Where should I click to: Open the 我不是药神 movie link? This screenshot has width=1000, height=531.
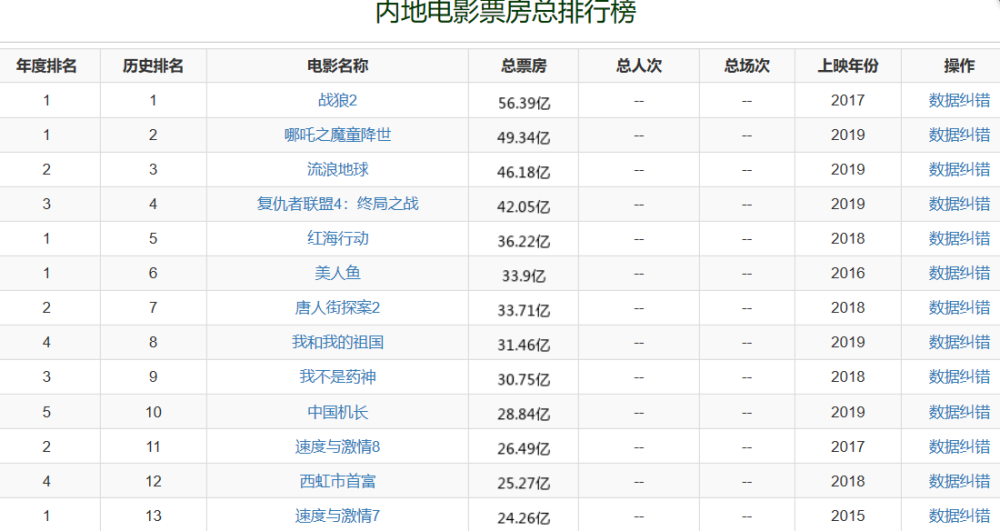point(337,376)
